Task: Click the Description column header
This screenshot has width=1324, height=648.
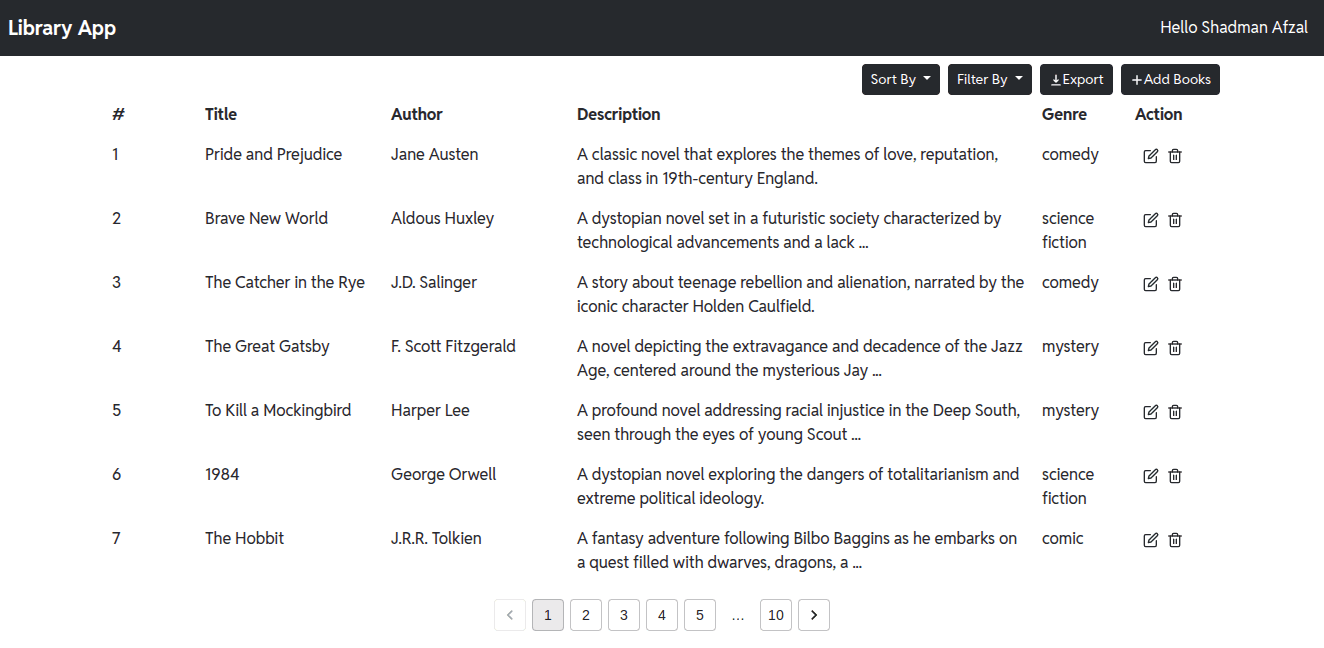Action: pos(619,114)
